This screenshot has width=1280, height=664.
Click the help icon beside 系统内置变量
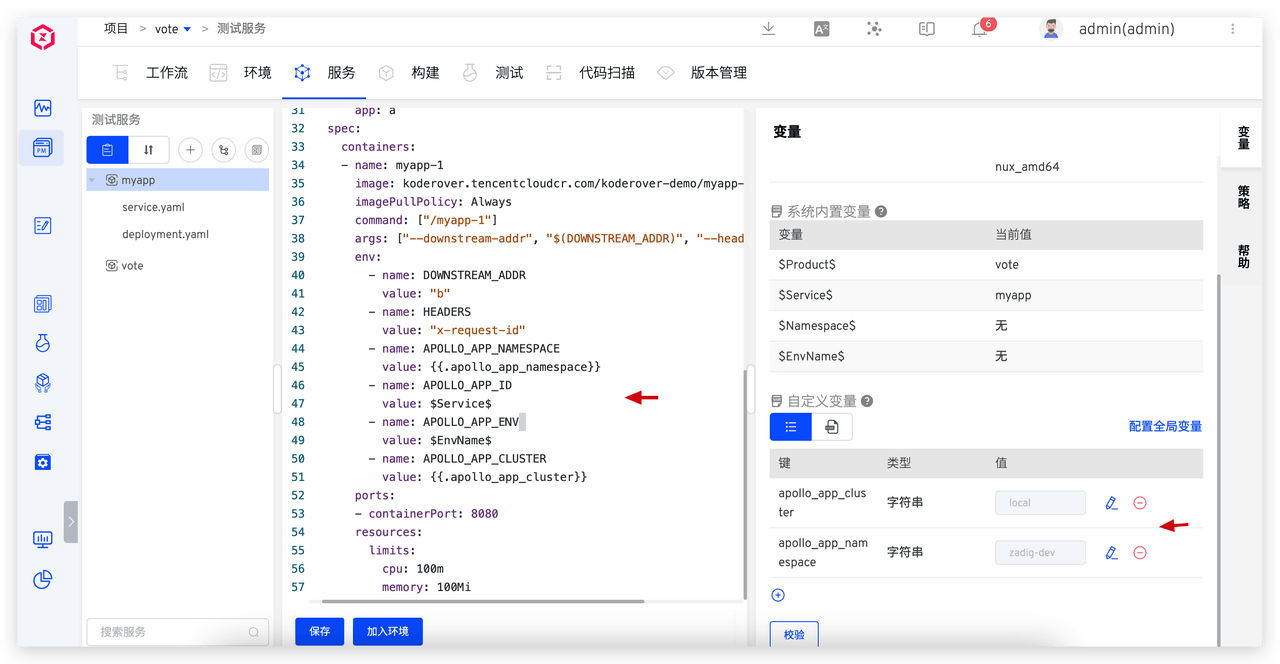pyautogui.click(x=881, y=212)
